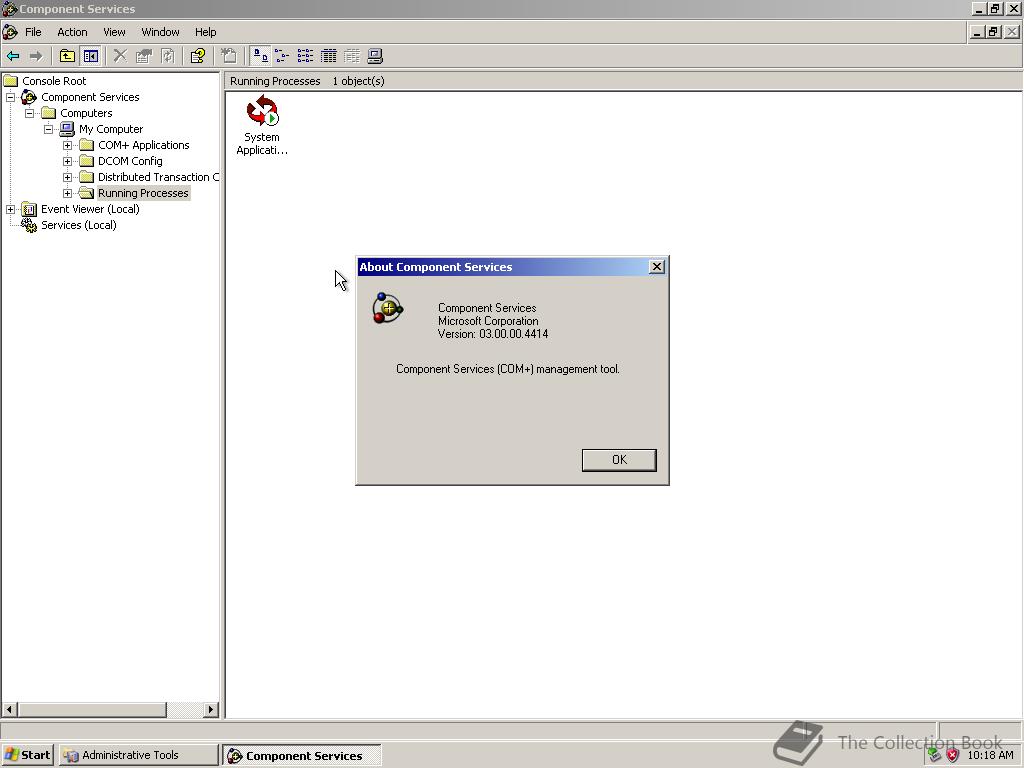Click the computer toolbar icon
This screenshot has width=1024, height=768.
coord(375,57)
